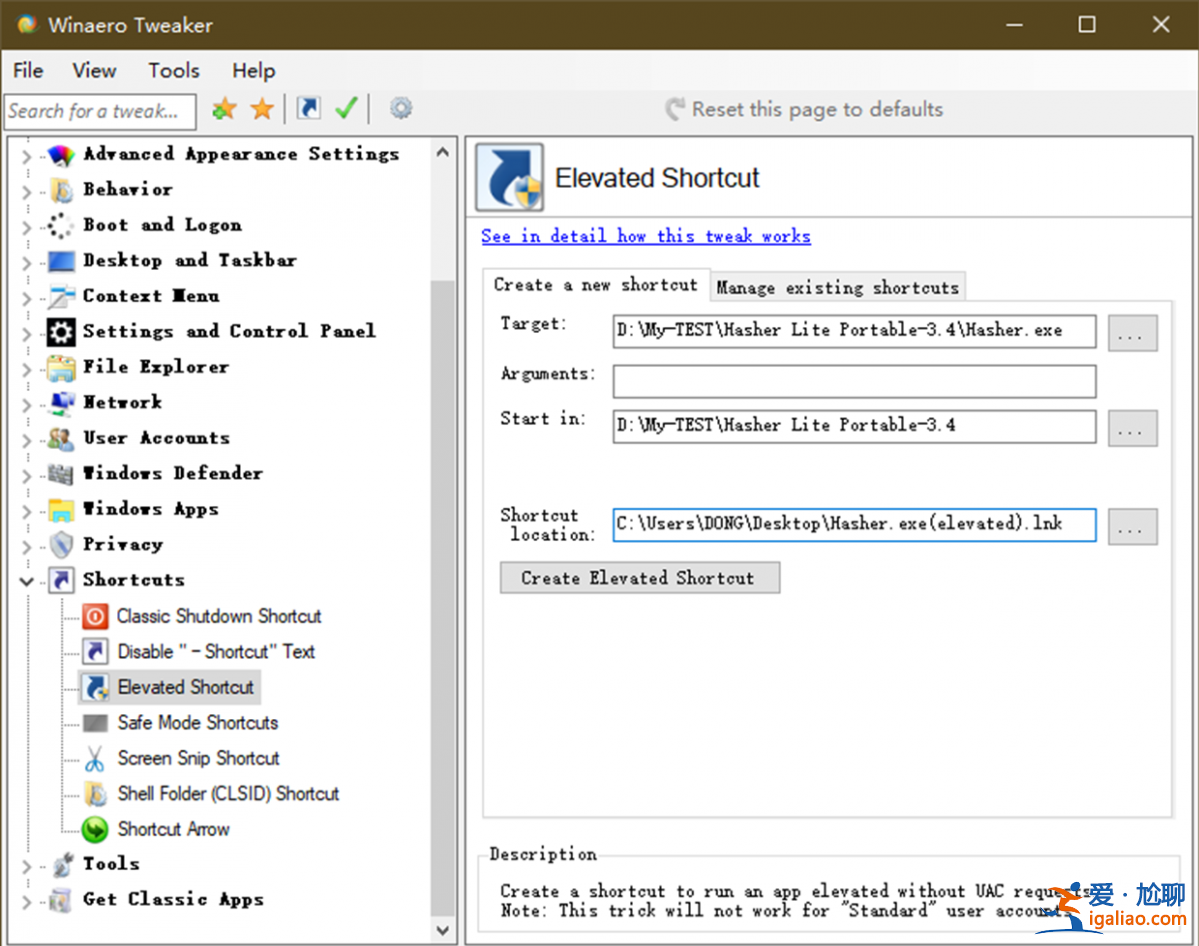Viewport: 1199px width, 946px height.
Task: Collapse the Shortcuts tree category
Action: coord(26,580)
